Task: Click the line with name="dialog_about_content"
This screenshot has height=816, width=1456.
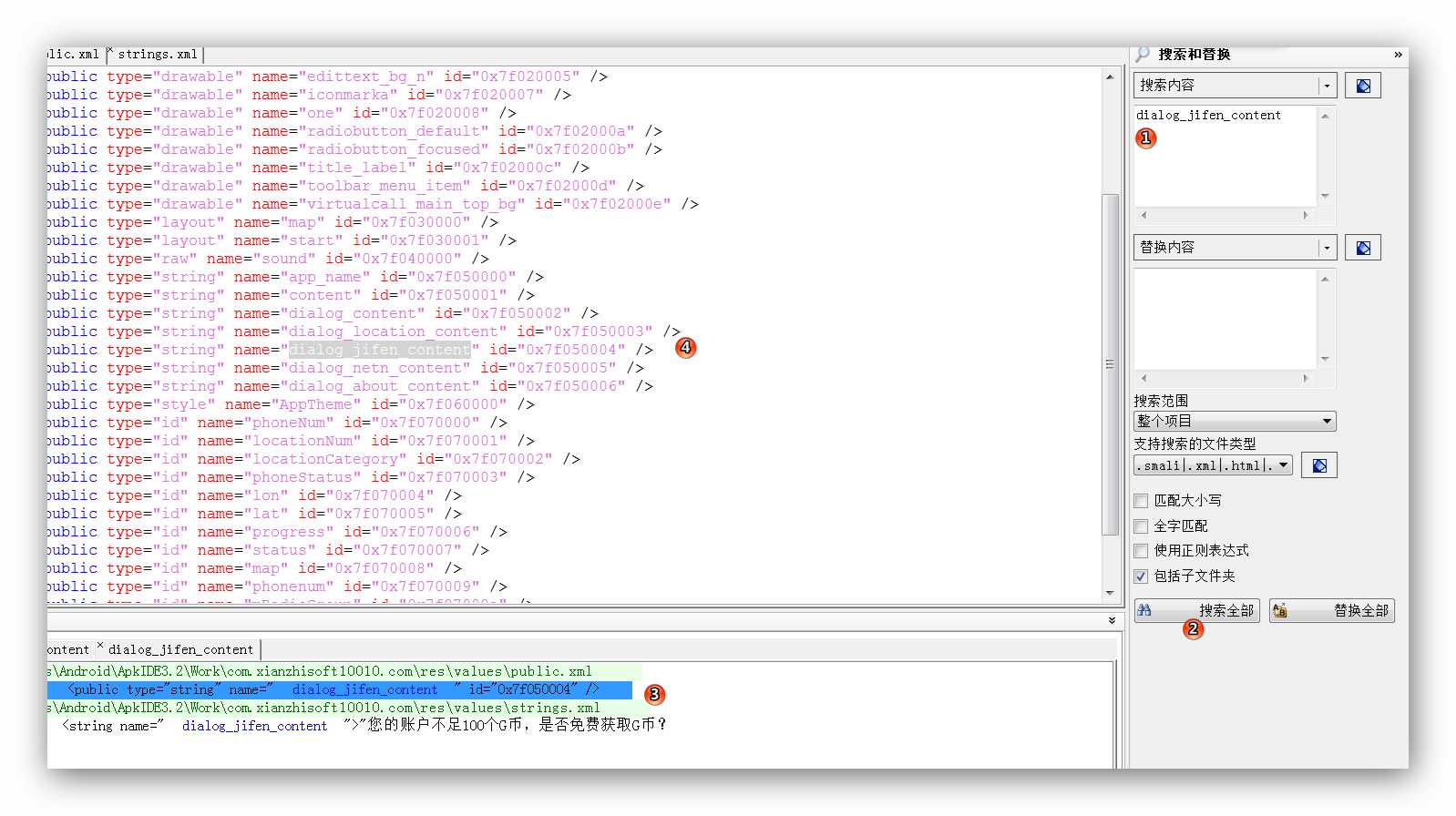Action: coord(351,386)
